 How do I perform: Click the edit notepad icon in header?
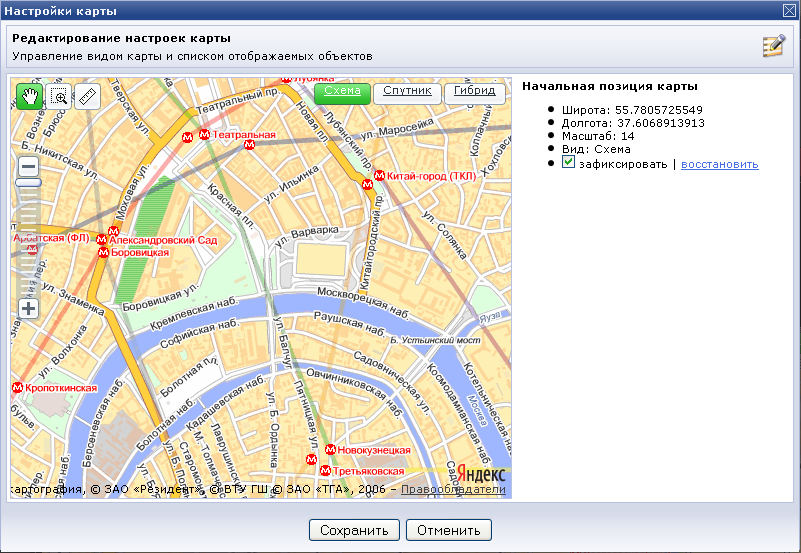[773, 46]
